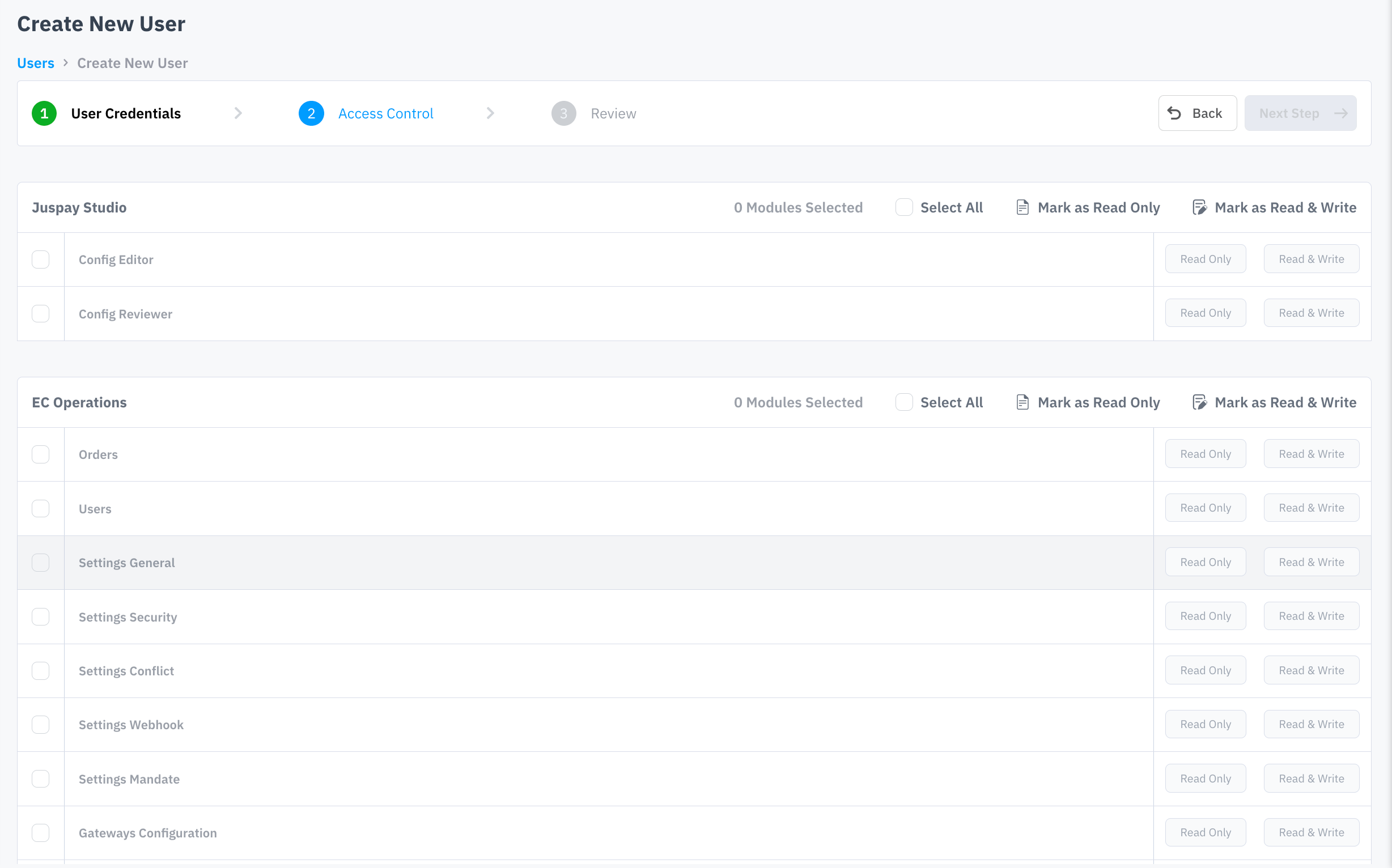Click breadcrumb chevron next to Users
Viewport: 1392px width, 868px height.
tap(66, 62)
